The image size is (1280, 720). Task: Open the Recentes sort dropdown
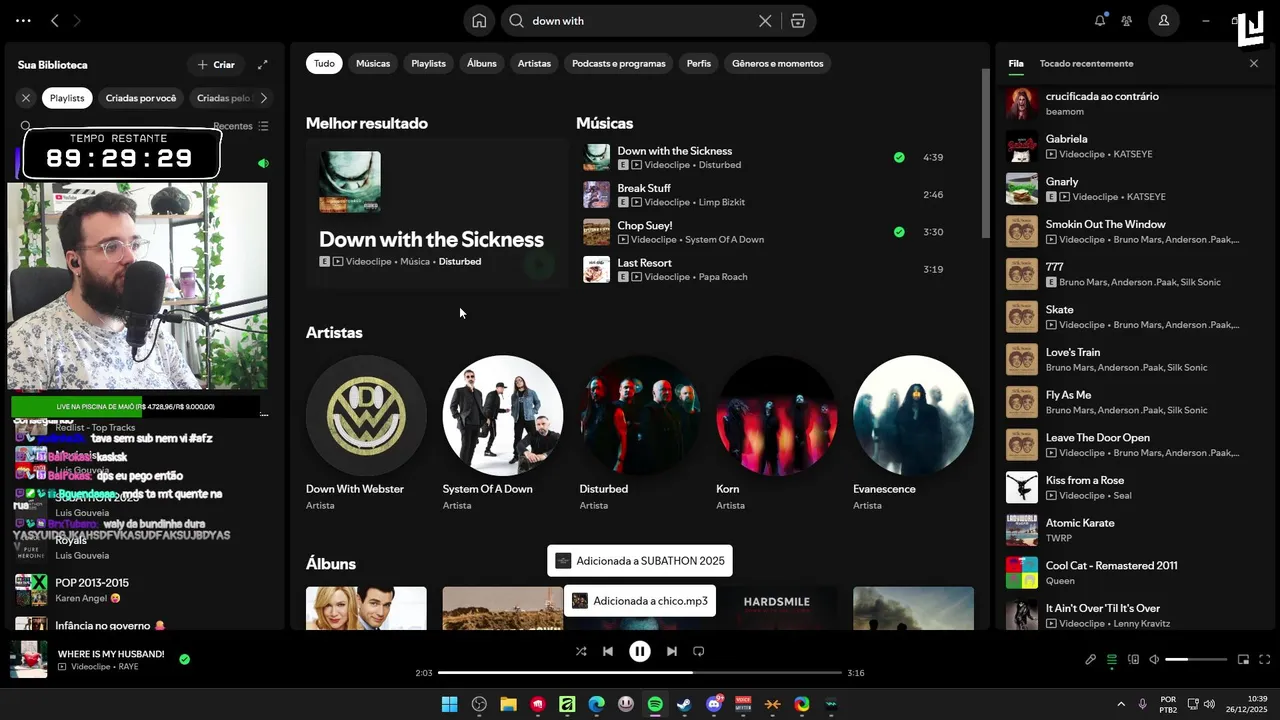[x=241, y=126]
